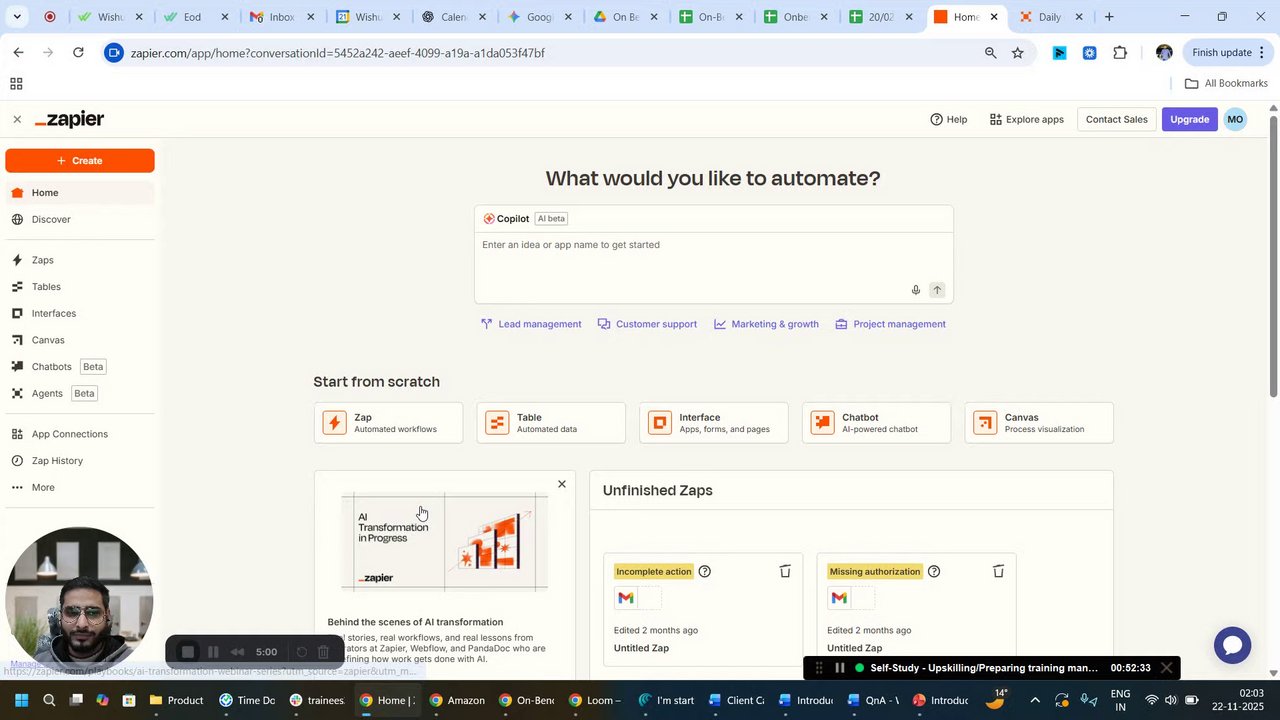Open the Chrome extensions puzzle icon
This screenshot has width=1280, height=720.
pos(1120,53)
